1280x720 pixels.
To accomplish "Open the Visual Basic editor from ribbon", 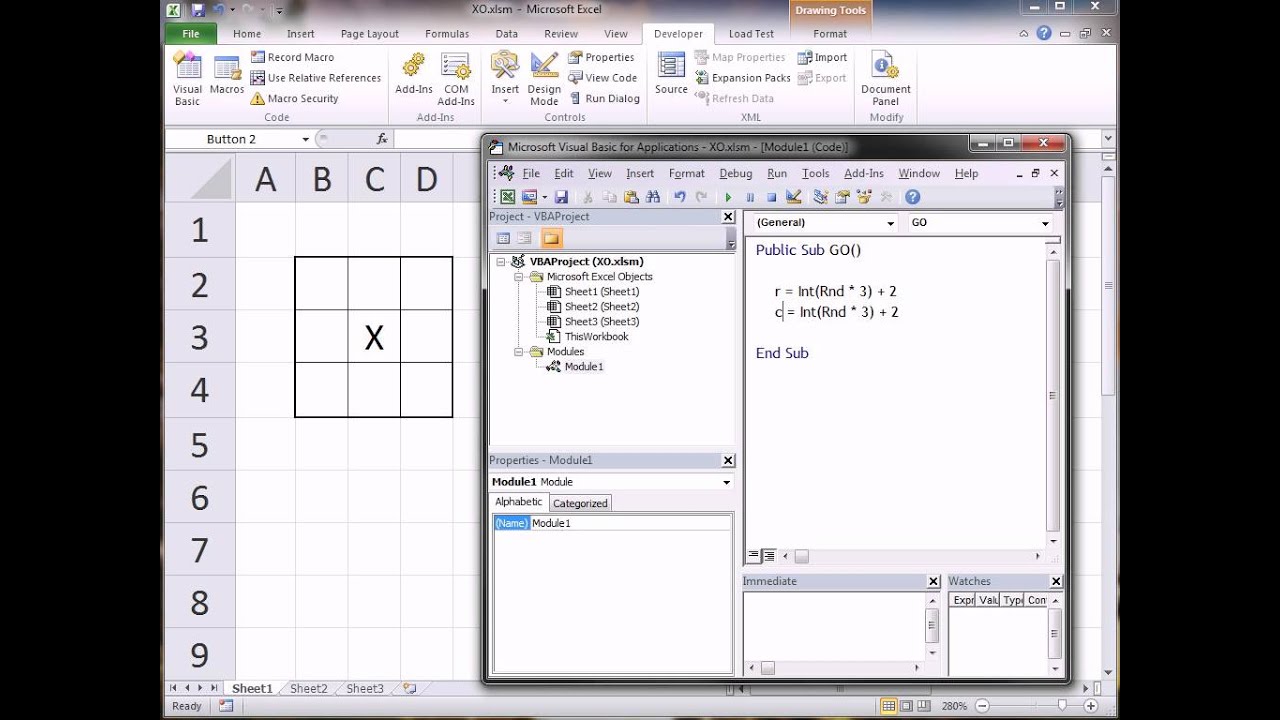I will 187,79.
